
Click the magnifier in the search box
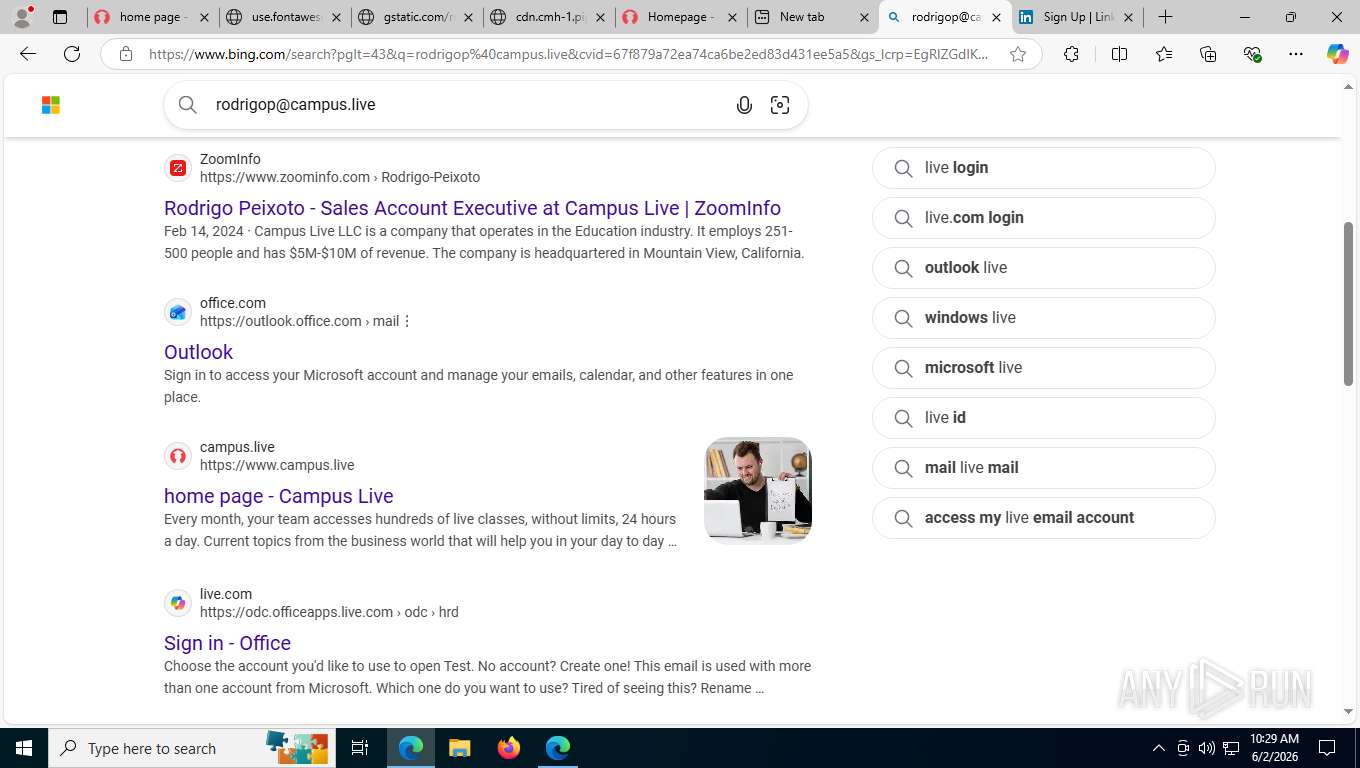point(188,105)
